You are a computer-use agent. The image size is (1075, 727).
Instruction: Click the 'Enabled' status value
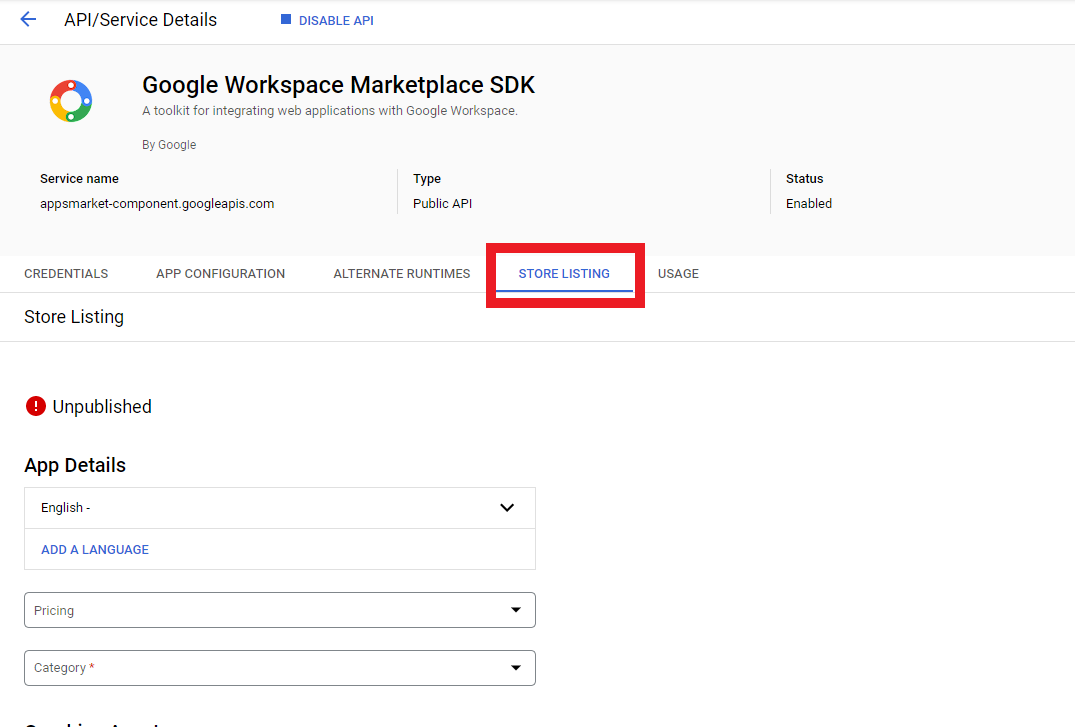coord(808,204)
